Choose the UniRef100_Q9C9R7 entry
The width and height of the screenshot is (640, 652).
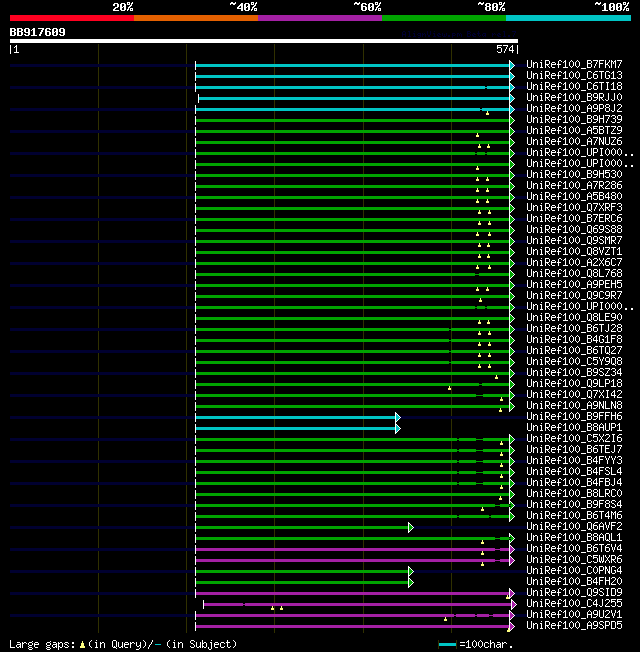(574, 296)
